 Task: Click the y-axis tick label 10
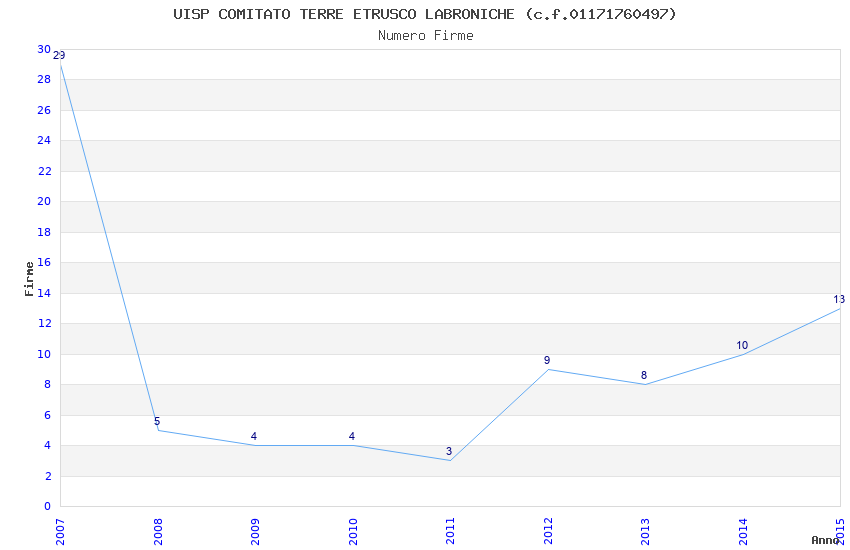(x=44, y=354)
